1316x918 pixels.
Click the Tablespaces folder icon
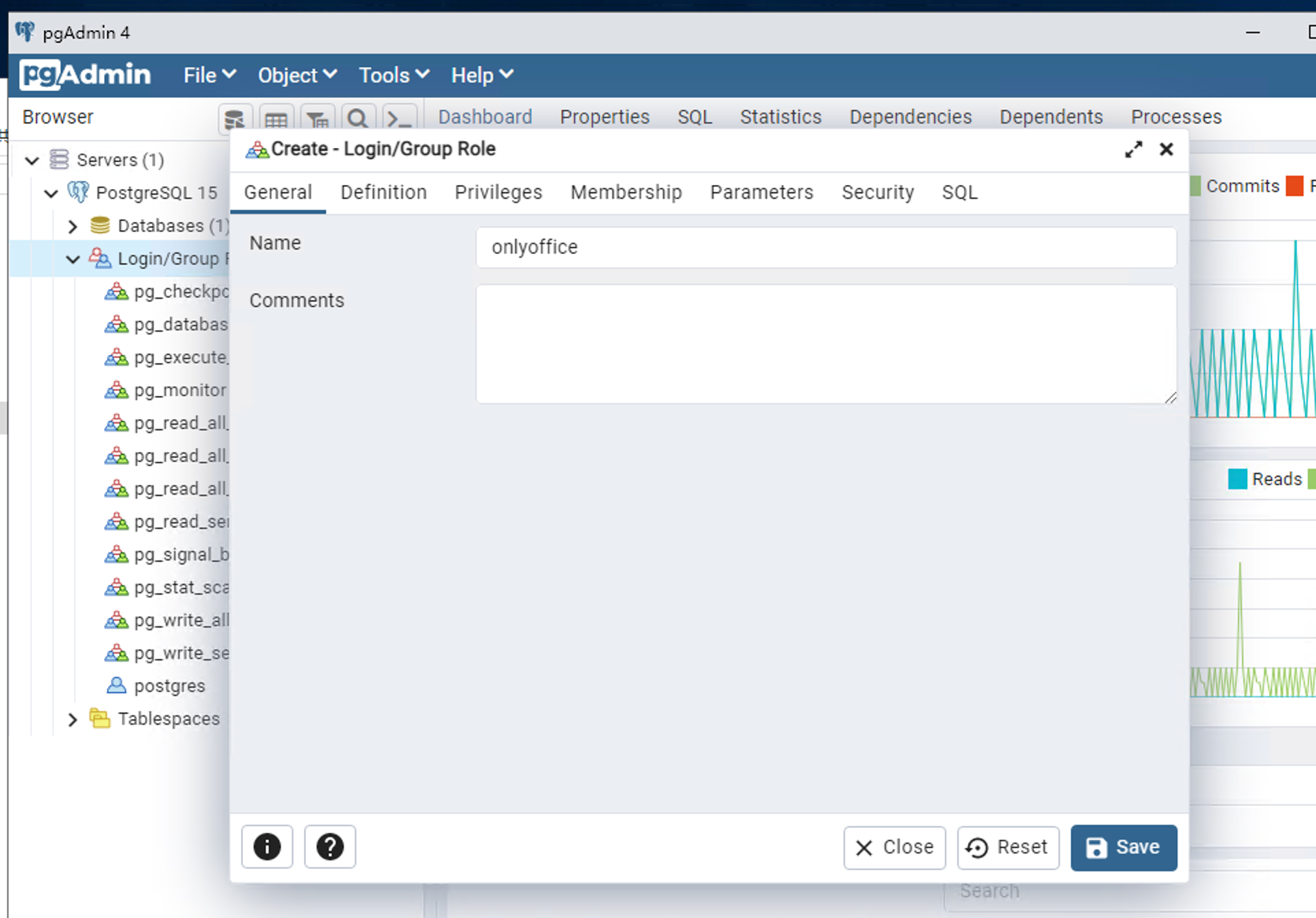click(100, 719)
